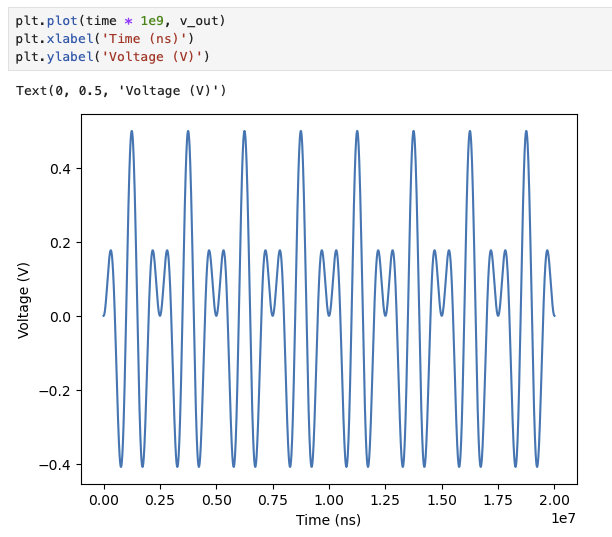Click the plt.ylabel line in the code
This screenshot has height=537, width=612.
[x=119, y=57]
